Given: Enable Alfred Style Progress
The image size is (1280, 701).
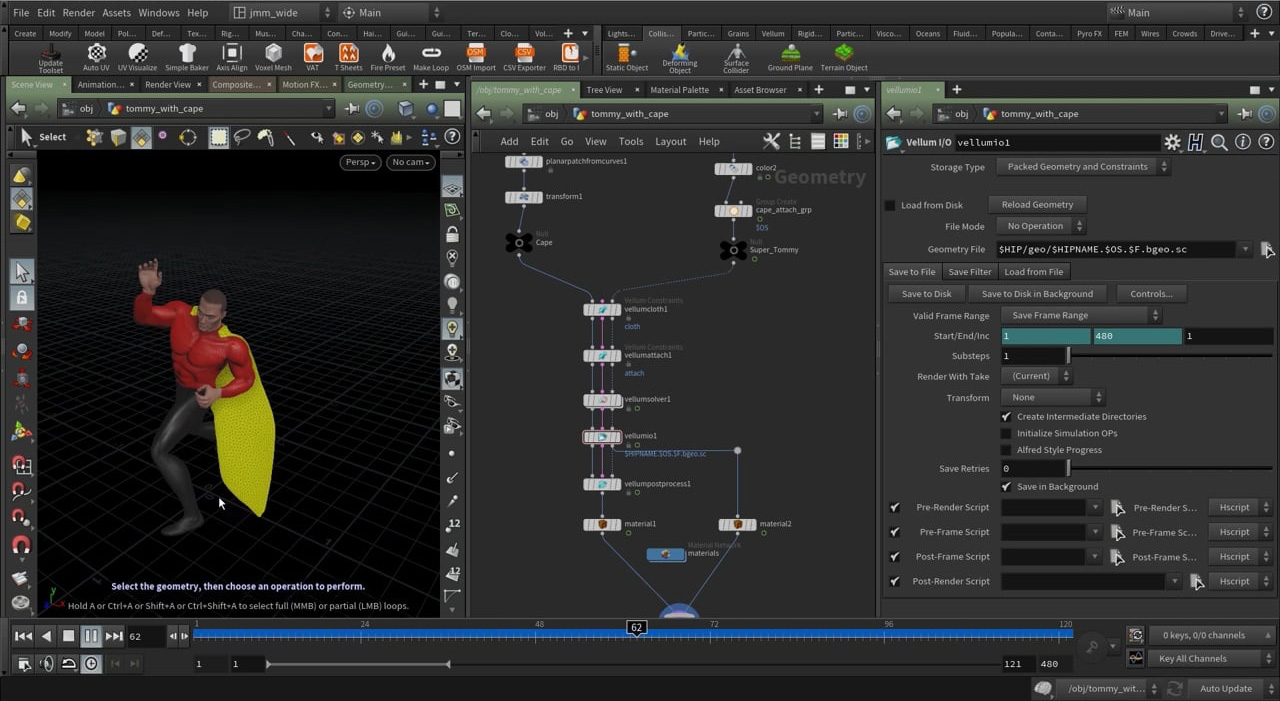Looking at the screenshot, I should (1006, 450).
